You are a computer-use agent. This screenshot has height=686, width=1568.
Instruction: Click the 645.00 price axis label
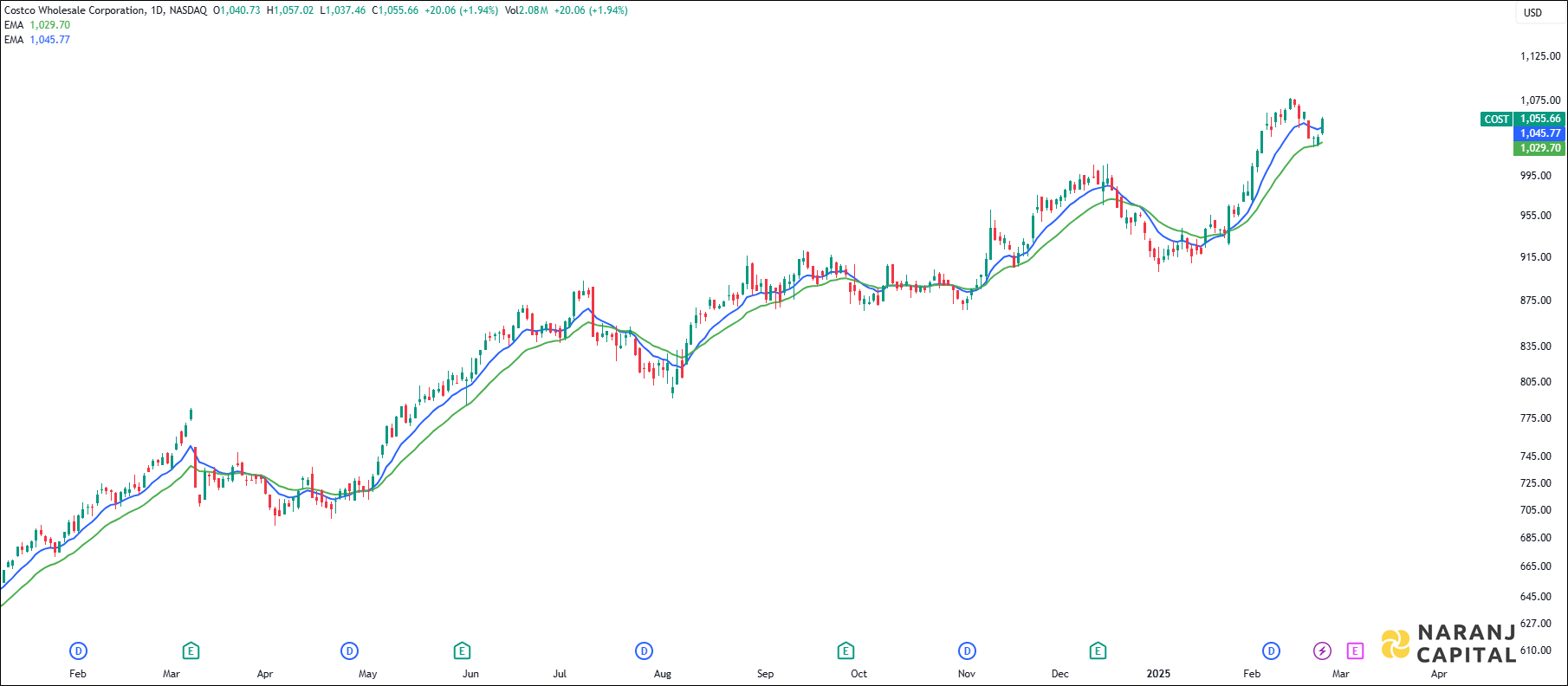(1536, 597)
